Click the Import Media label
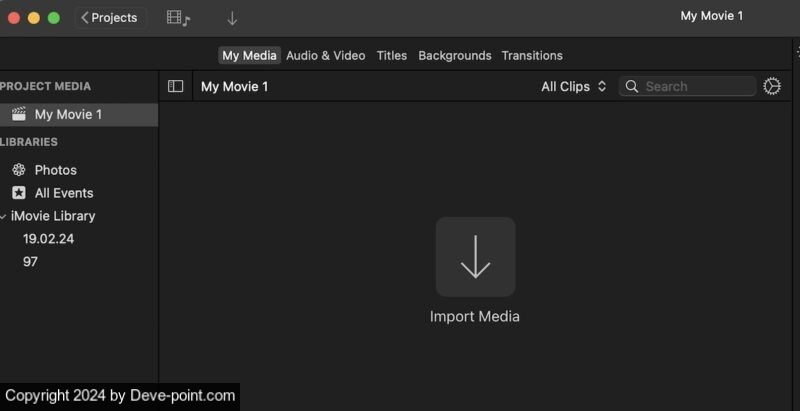 pyautogui.click(x=475, y=317)
